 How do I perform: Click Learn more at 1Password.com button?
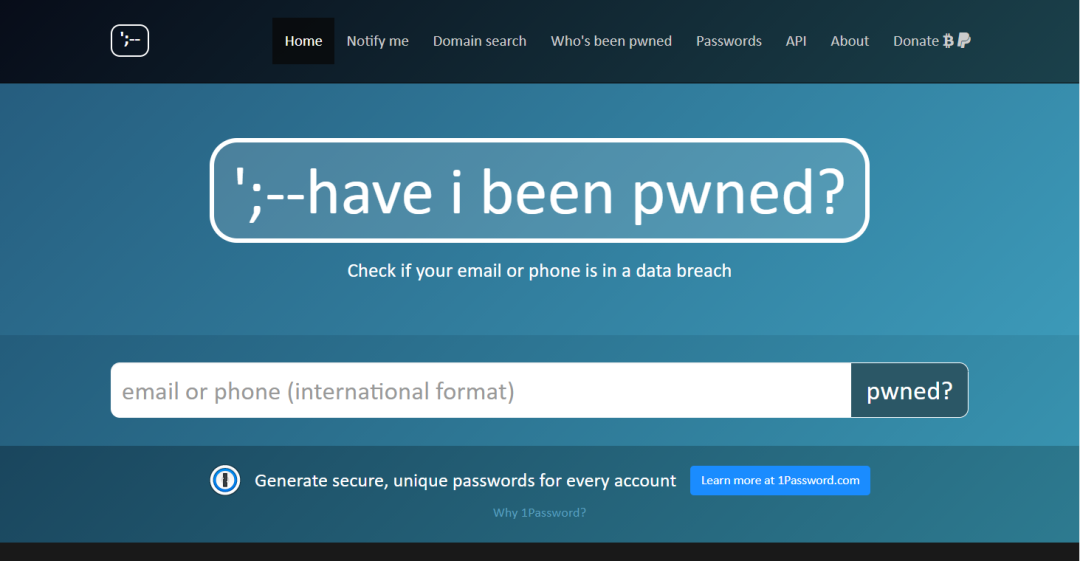780,481
